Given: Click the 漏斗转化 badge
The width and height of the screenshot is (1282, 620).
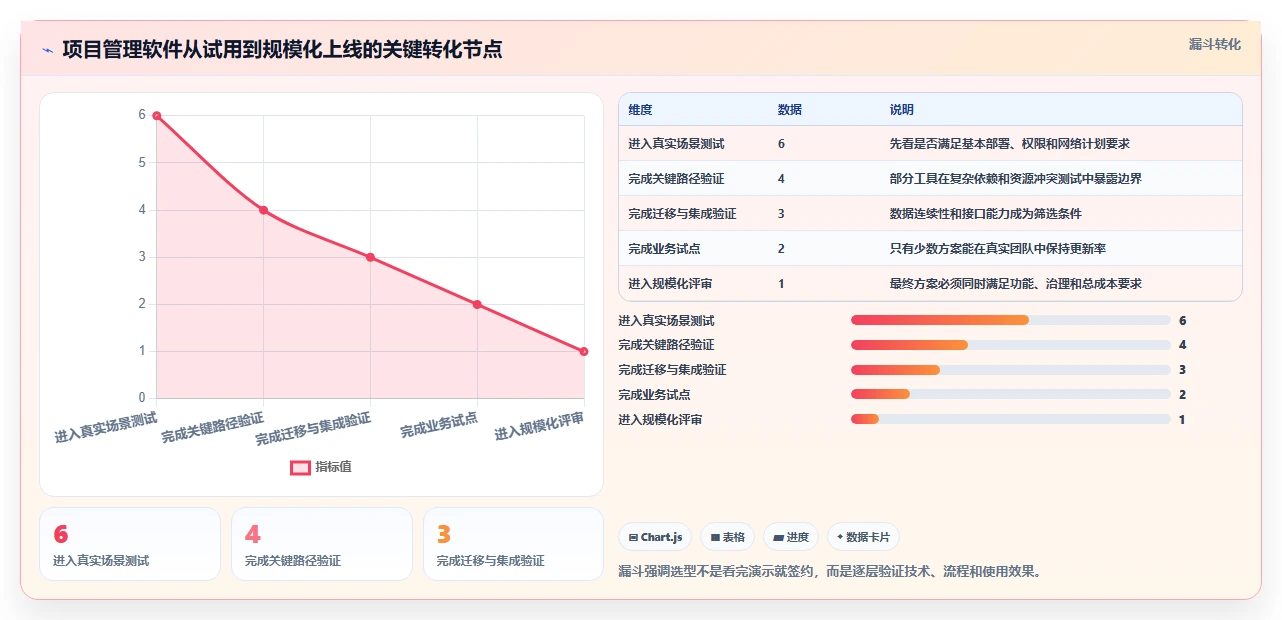Looking at the screenshot, I should (x=1215, y=44).
